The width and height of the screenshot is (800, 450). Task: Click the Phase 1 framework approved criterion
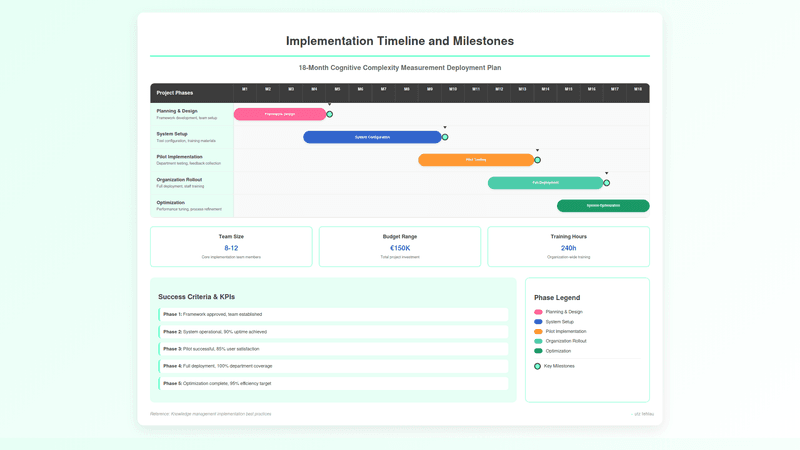pos(333,314)
